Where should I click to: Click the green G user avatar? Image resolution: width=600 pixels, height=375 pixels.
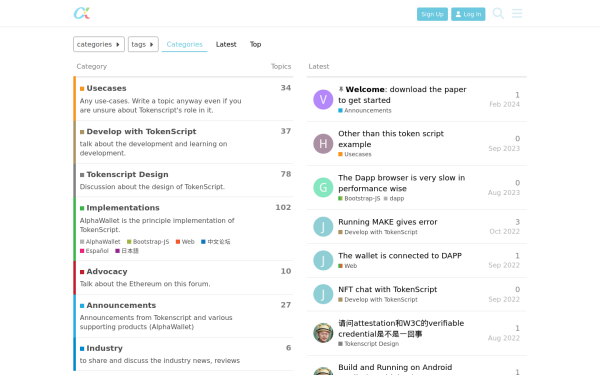(323, 188)
